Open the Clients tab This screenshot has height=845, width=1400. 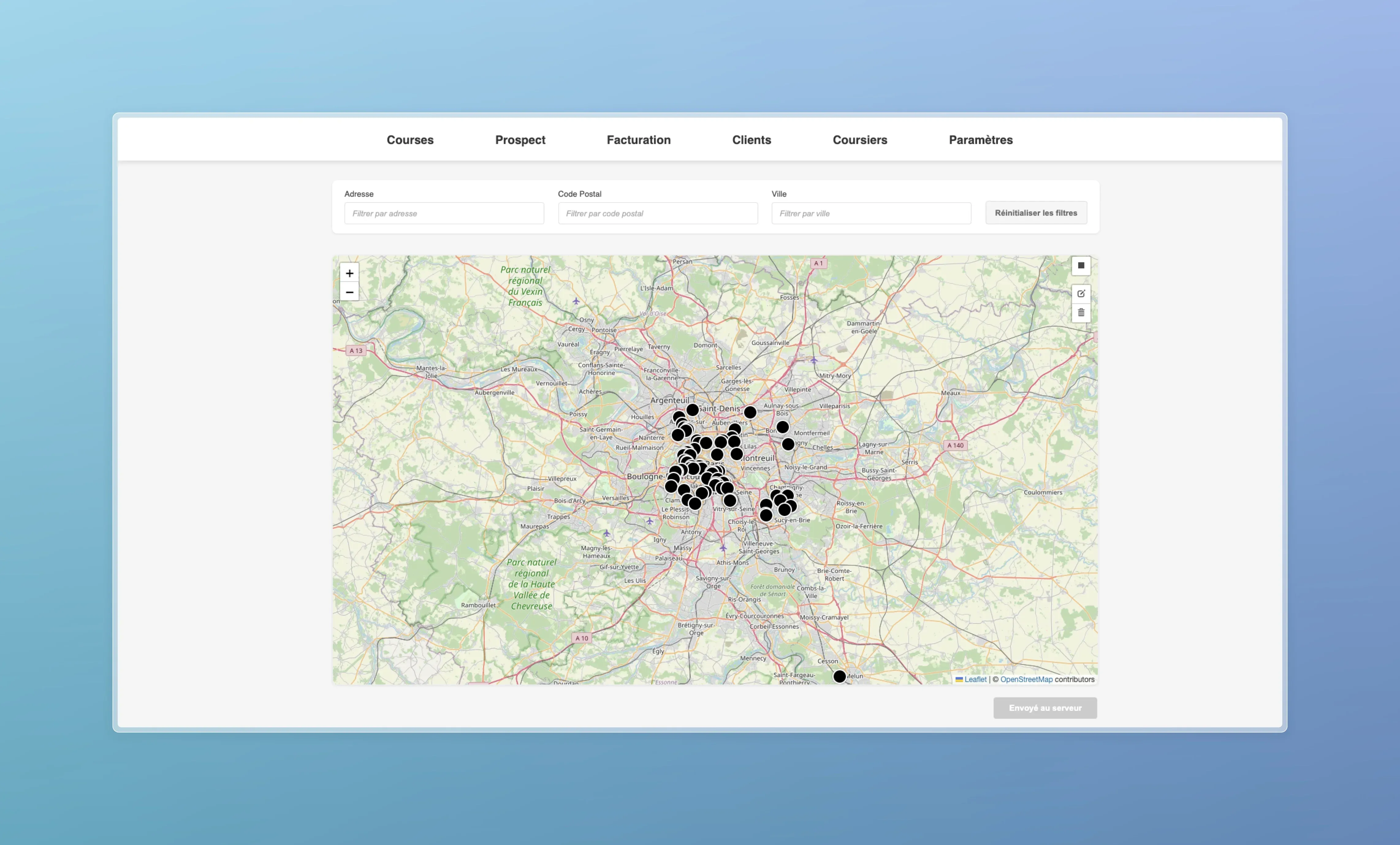click(x=751, y=140)
